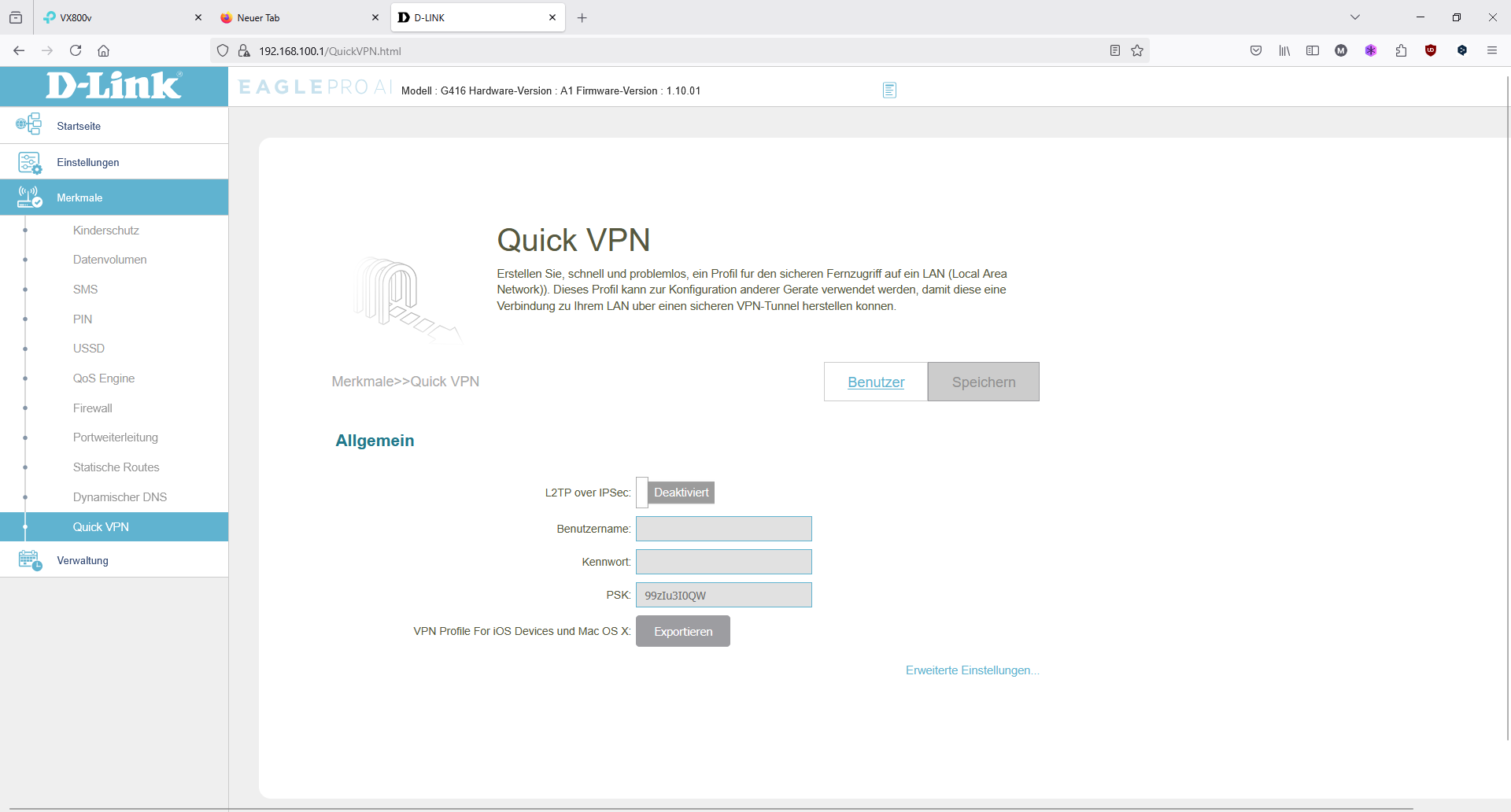Click the purple extension icon
Screen dimensions: 1511x812
click(1371, 50)
